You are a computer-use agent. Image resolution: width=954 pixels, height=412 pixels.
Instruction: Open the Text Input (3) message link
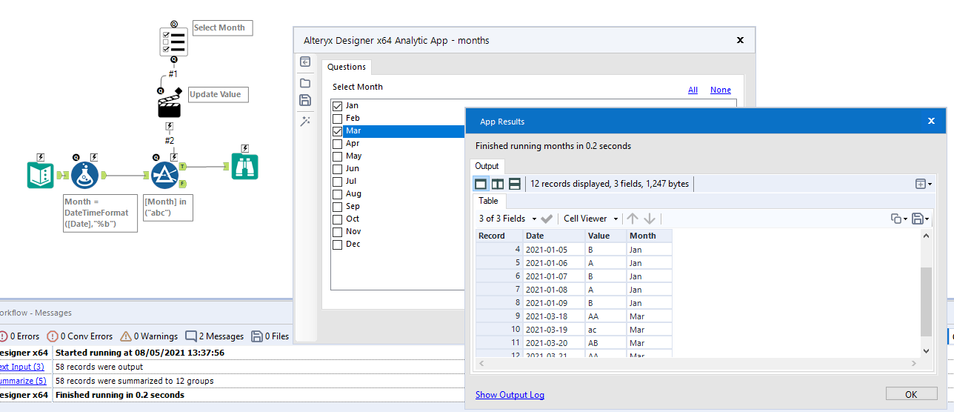(x=22, y=366)
